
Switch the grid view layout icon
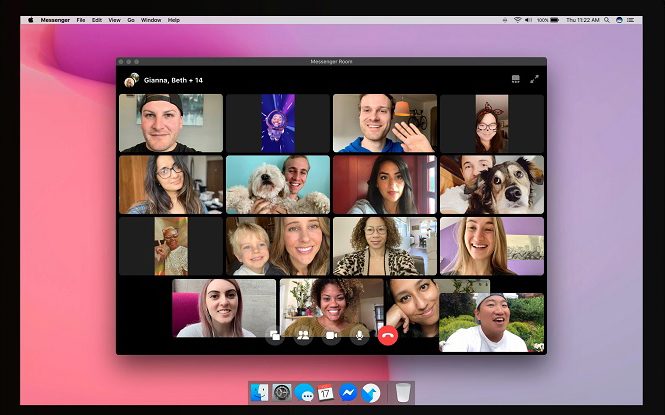tap(516, 79)
